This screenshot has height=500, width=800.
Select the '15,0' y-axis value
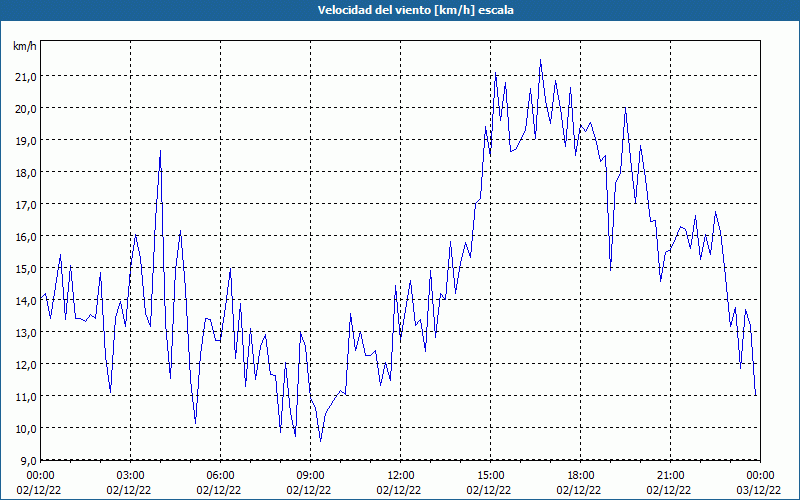[25, 268]
